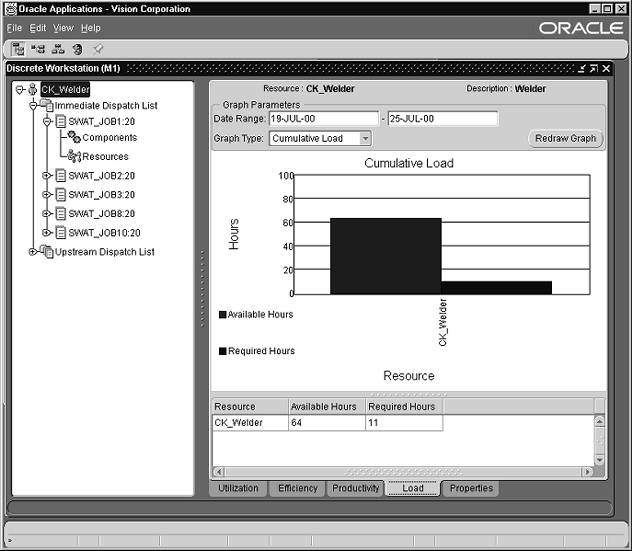This screenshot has height=551, width=632.
Task: Click the Oracle Applications title bar icon
Action: [11, 9]
